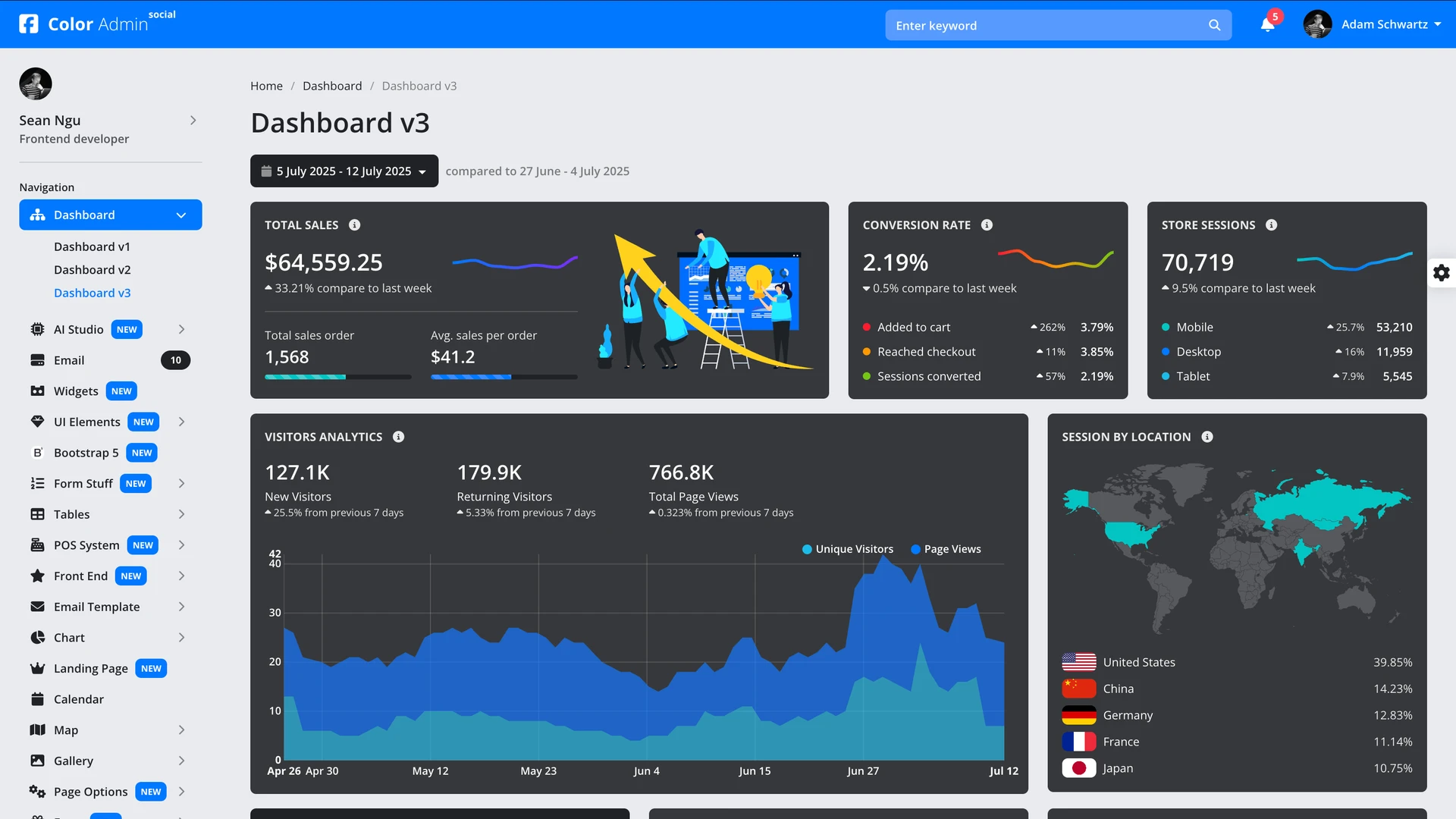The image size is (1456, 819).
Task: Click the Map icon in sidebar
Action: point(37,730)
